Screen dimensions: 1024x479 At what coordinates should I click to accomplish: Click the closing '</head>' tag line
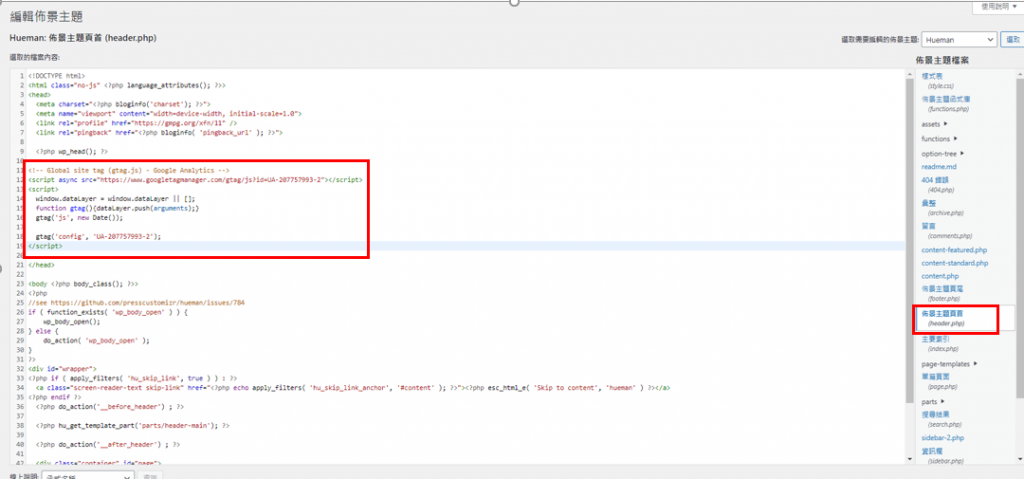(41, 265)
